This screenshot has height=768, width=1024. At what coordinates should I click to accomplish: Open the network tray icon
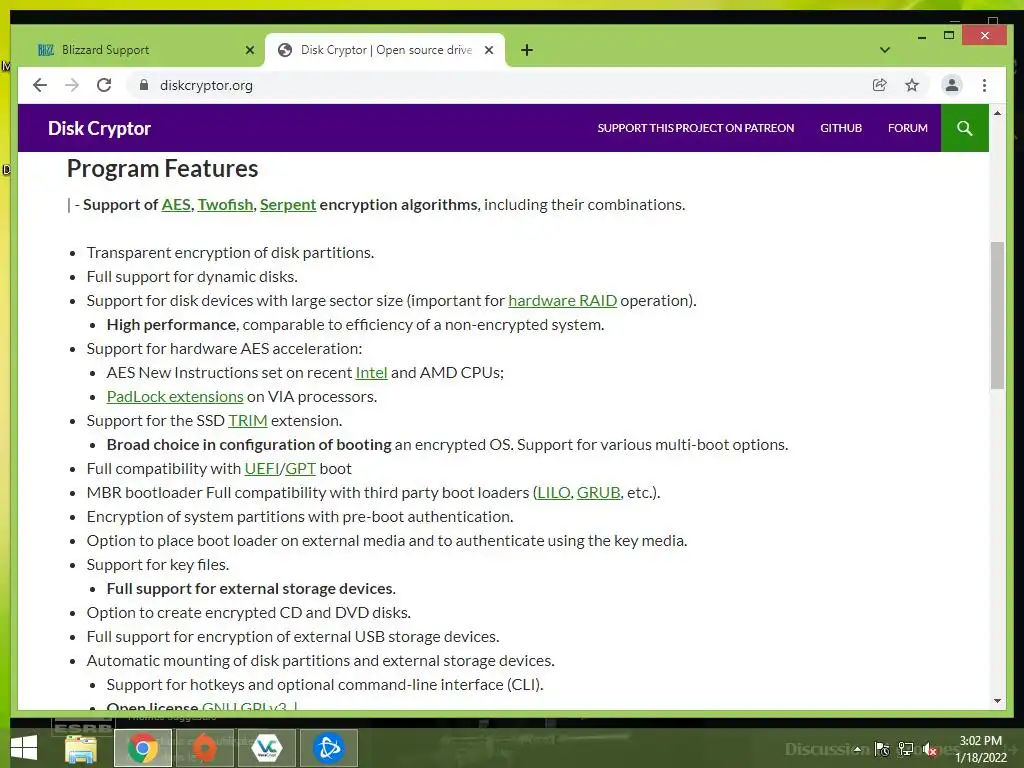click(906, 749)
